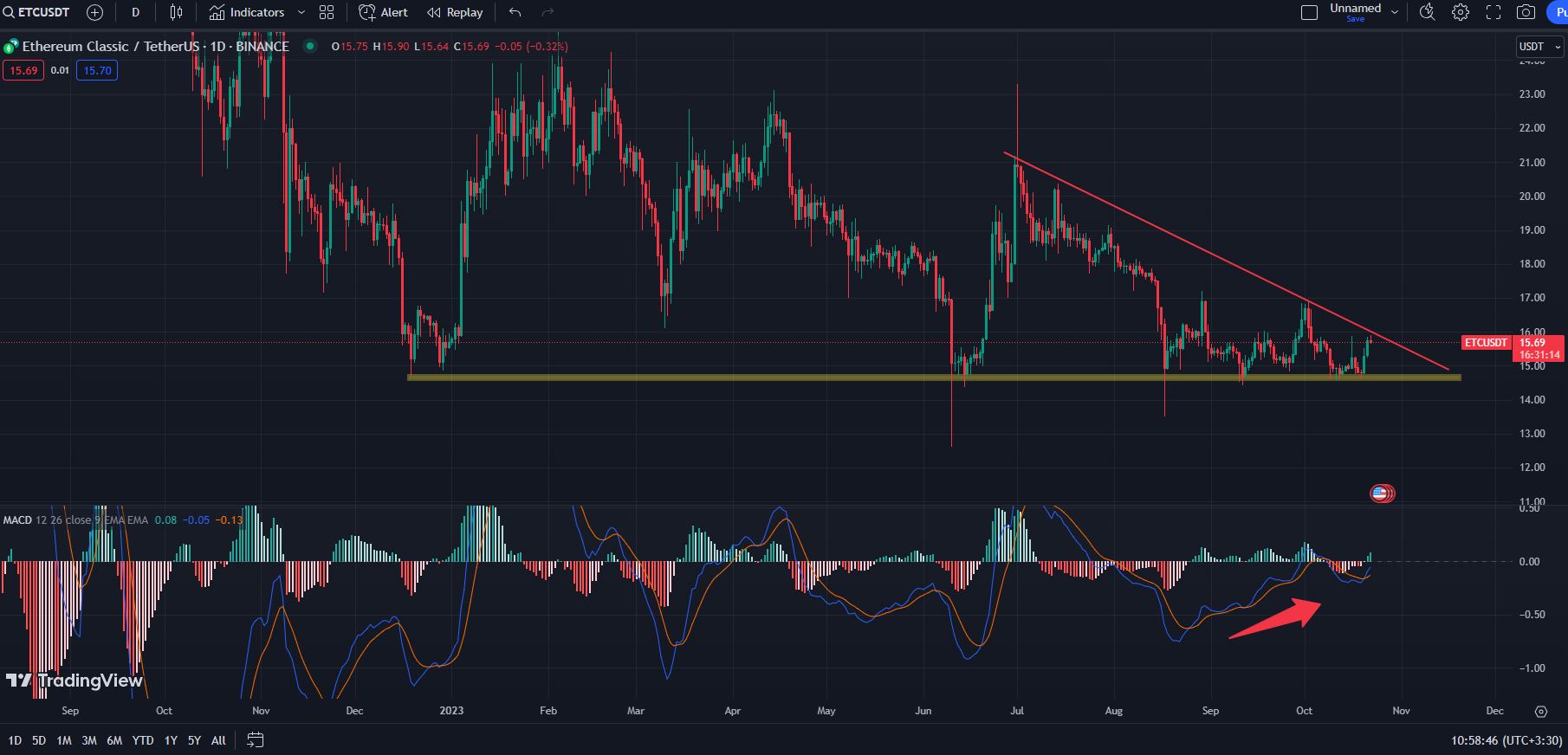This screenshot has height=755, width=1568.
Task: Select the 1D date range
Action: (15, 740)
